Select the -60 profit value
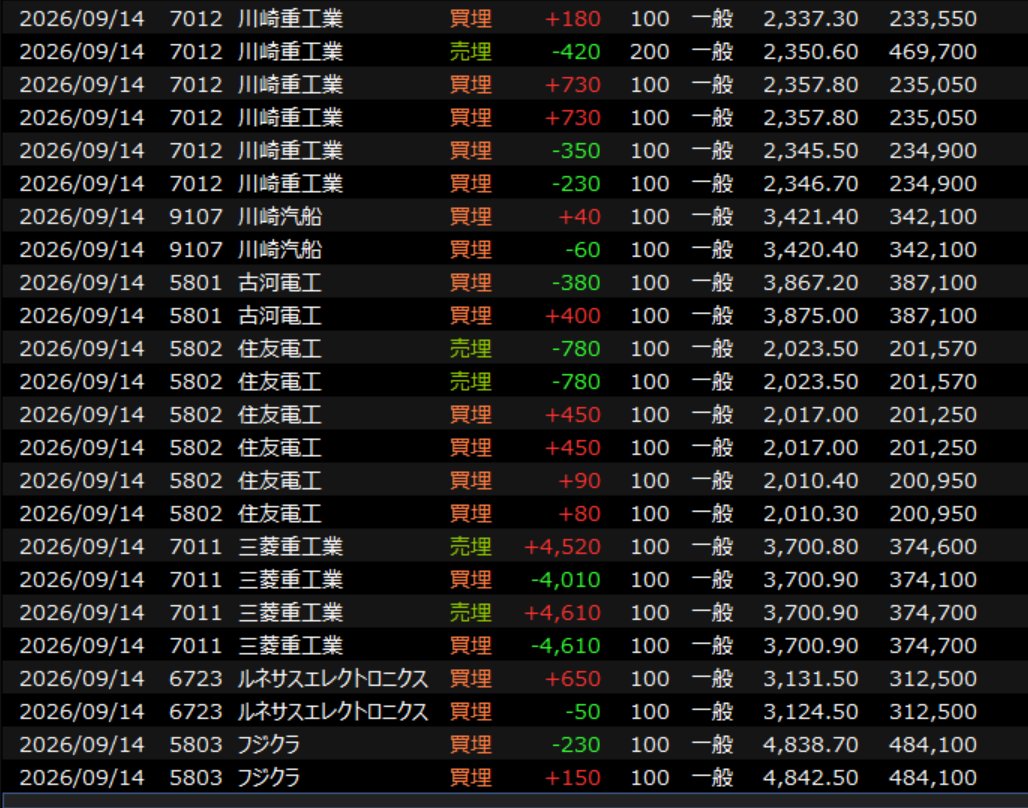Image resolution: width=1028 pixels, height=808 pixels. coord(582,249)
